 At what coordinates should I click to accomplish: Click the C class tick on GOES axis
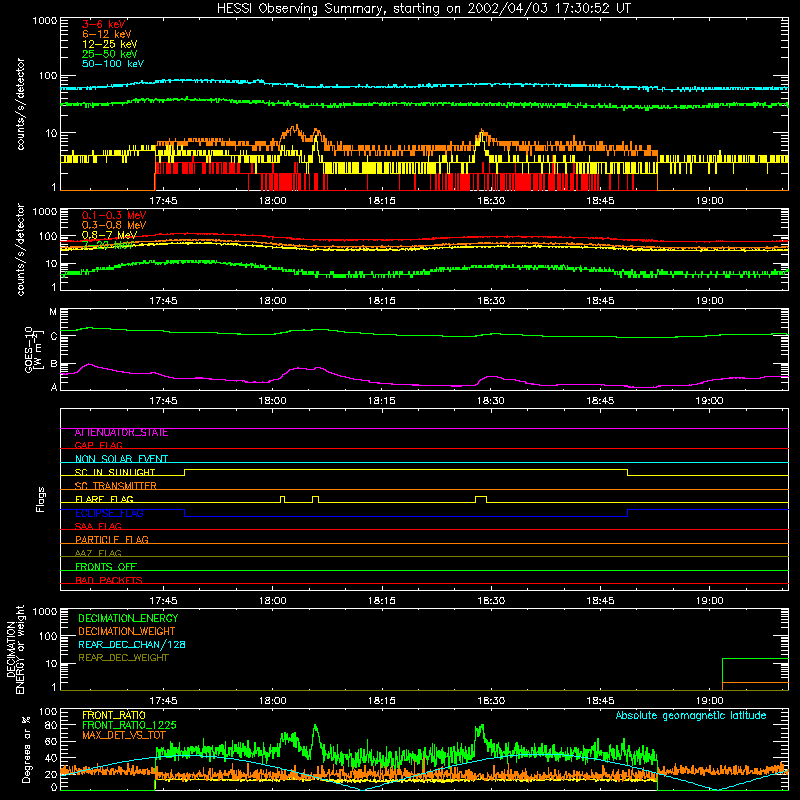(54, 337)
